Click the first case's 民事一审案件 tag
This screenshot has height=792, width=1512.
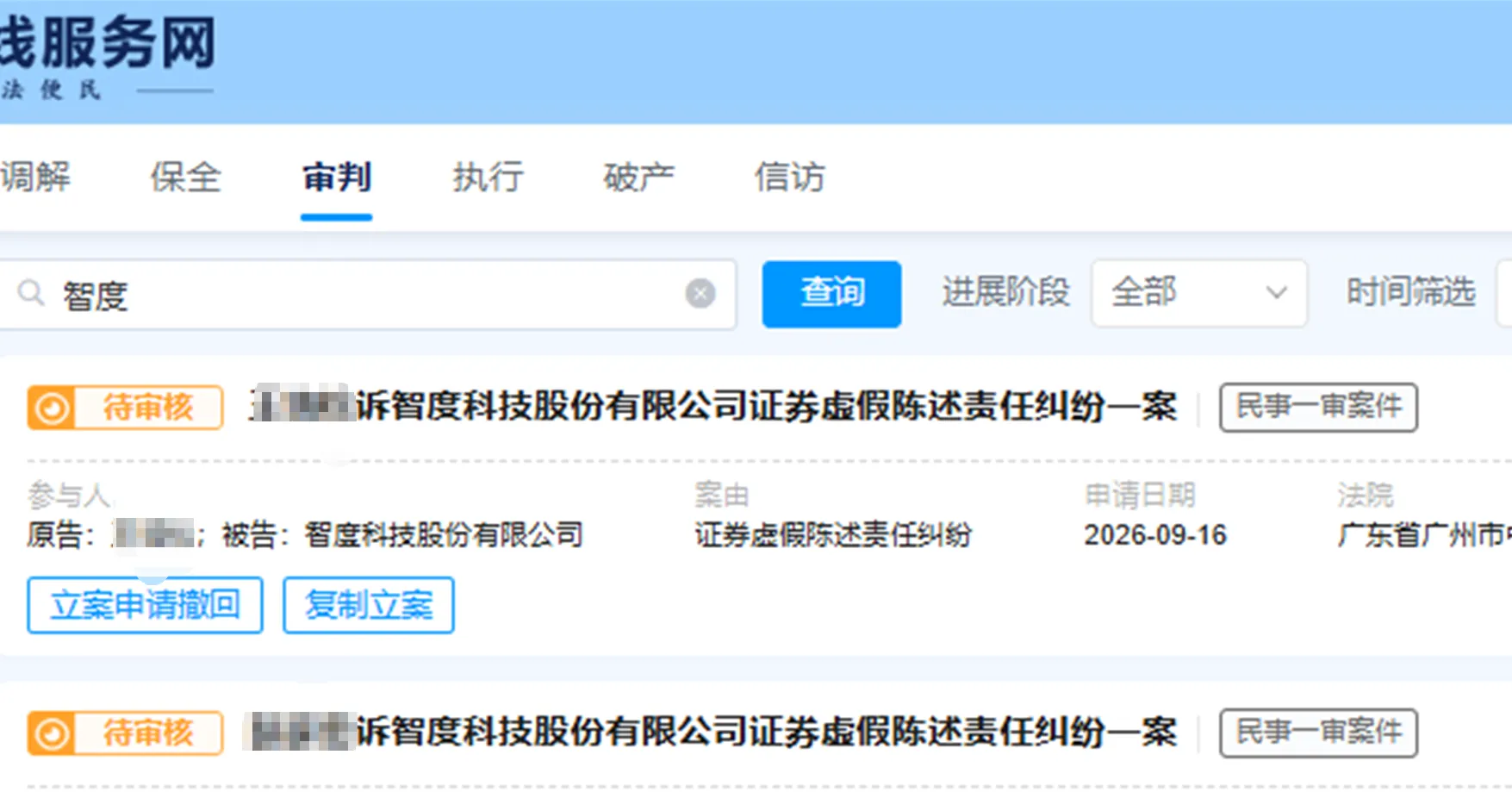coord(1318,407)
